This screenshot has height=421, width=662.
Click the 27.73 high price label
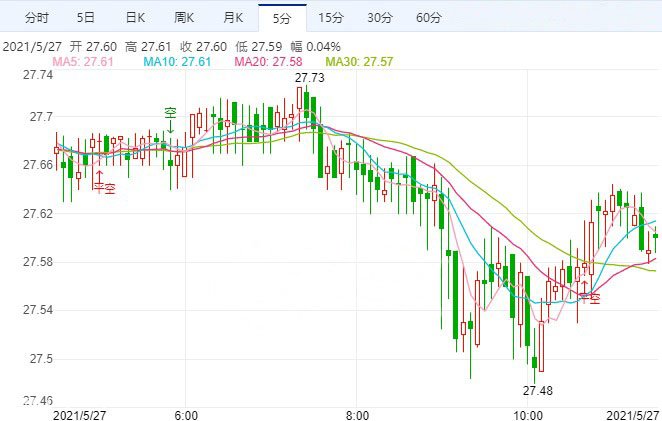pyautogui.click(x=309, y=78)
